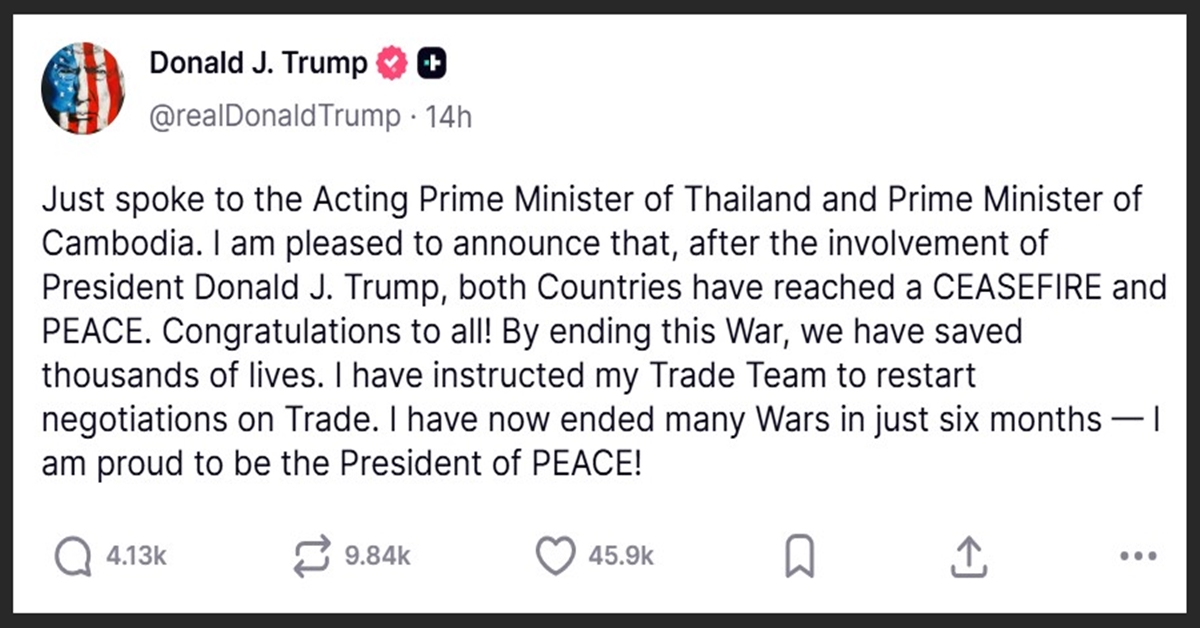The height and width of the screenshot is (628, 1200).
Task: Open the Donald J. Trump display name
Action: [x=258, y=64]
